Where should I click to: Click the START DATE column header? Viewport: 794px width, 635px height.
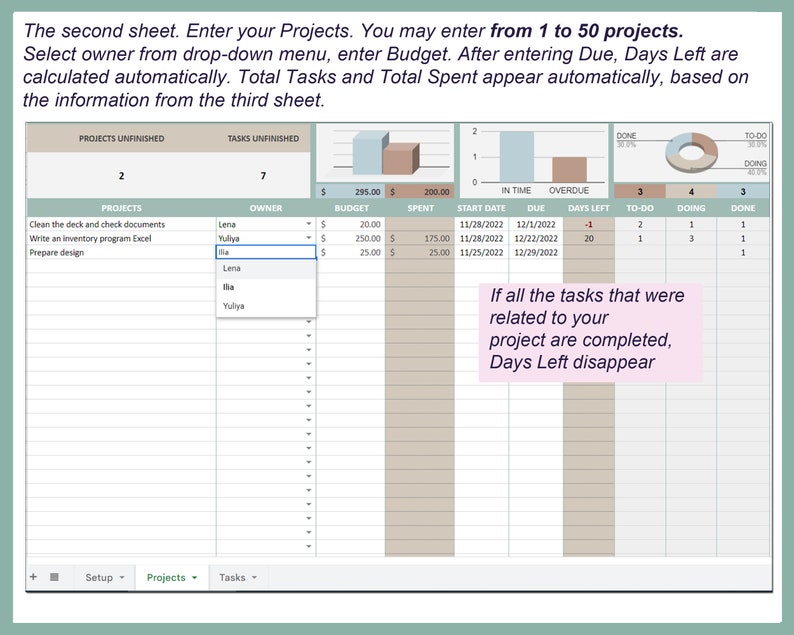[481, 208]
